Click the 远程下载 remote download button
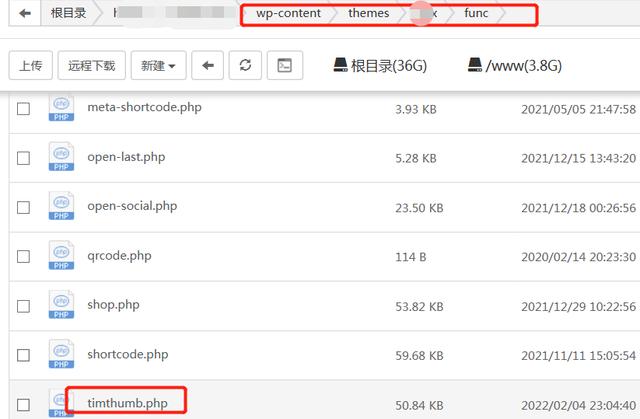 pos(91,65)
